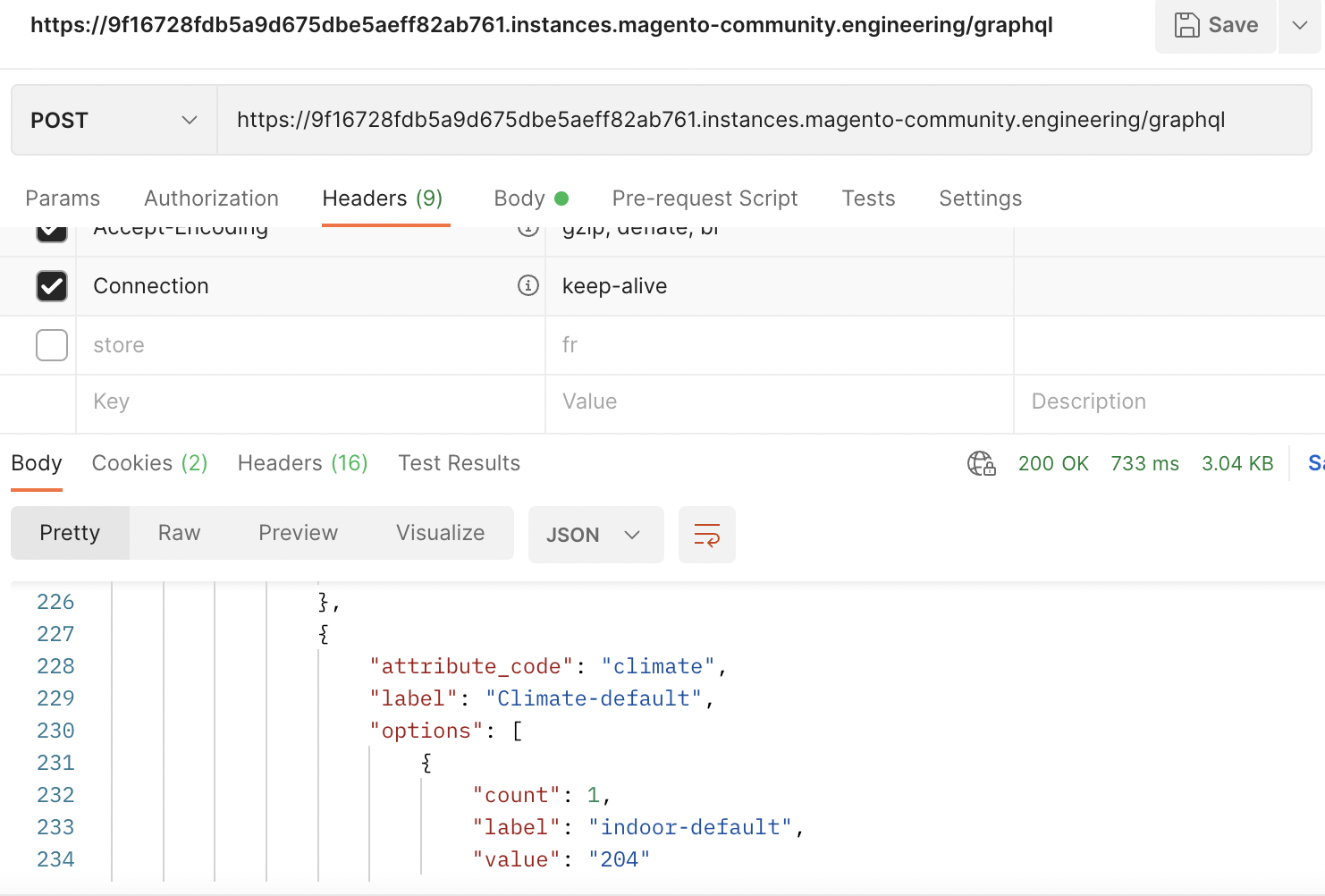Viewport: 1325px width, 896px height.
Task: Switch response view to Raw
Action: click(179, 532)
